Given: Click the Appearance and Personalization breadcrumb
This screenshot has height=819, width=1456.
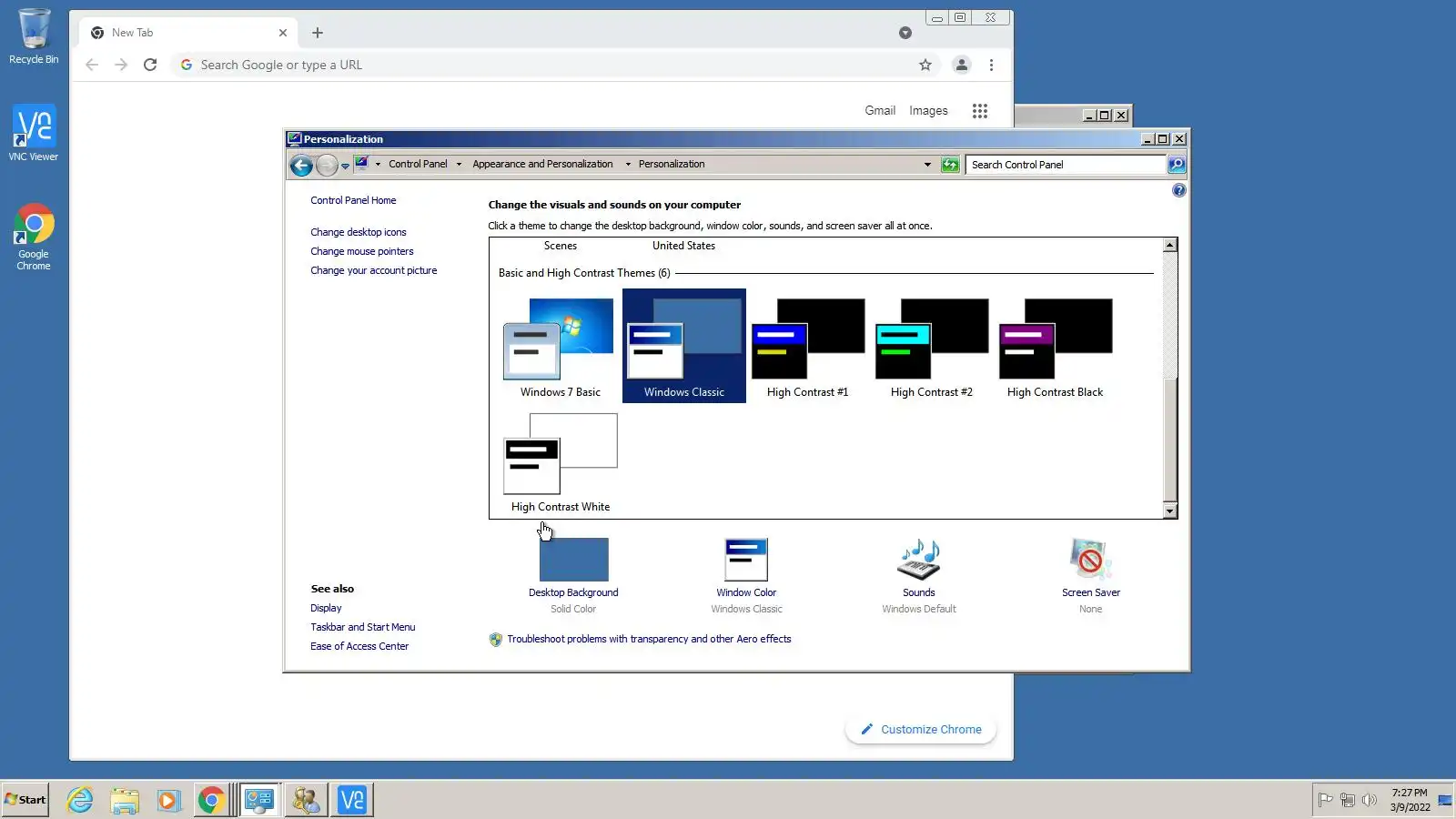Looking at the screenshot, I should pos(542,165).
